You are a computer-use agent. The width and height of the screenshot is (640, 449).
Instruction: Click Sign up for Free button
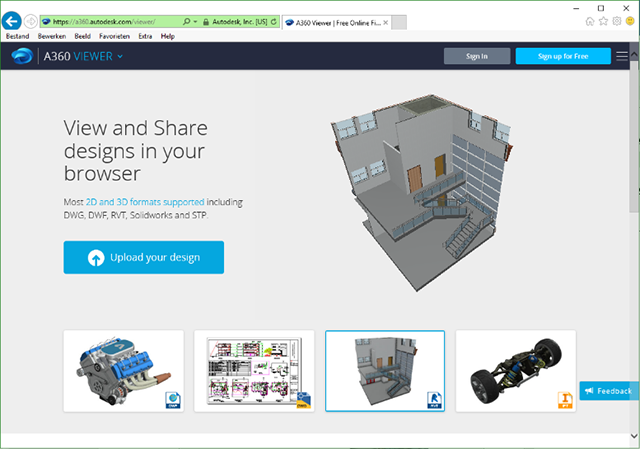tap(563, 56)
